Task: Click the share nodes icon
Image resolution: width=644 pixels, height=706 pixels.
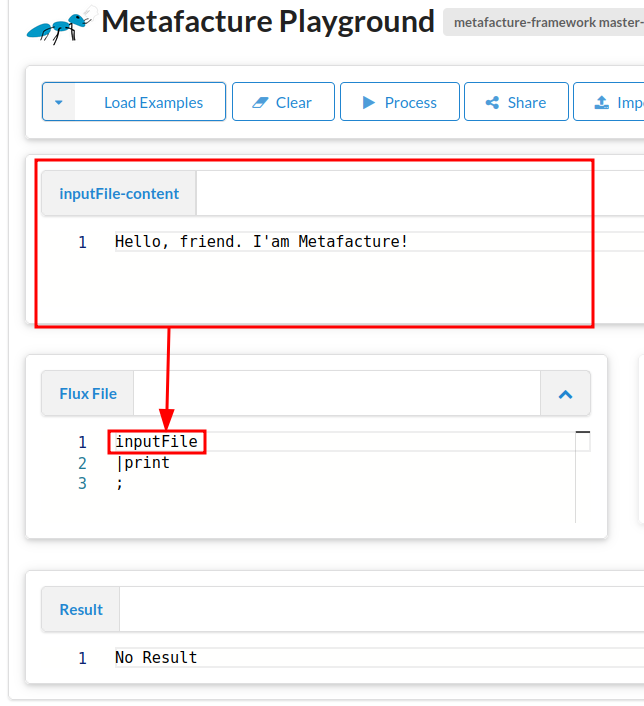Action: [x=492, y=103]
